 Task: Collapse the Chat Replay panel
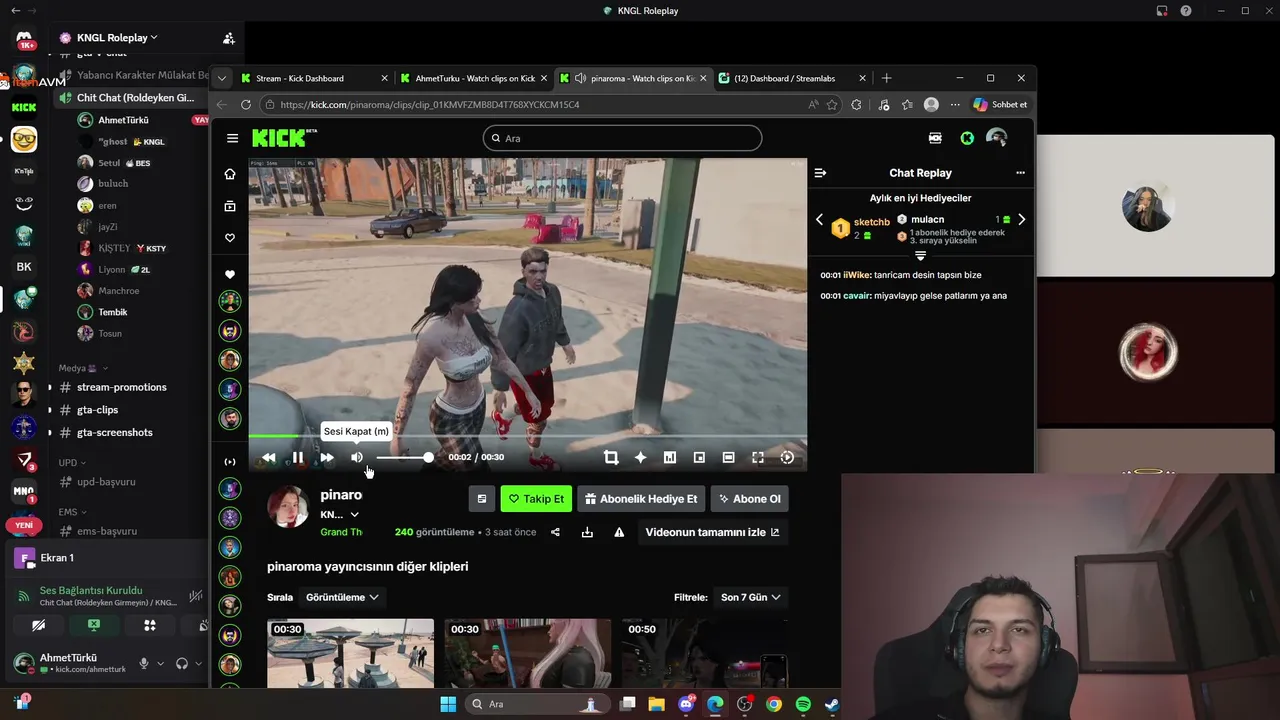pos(820,173)
